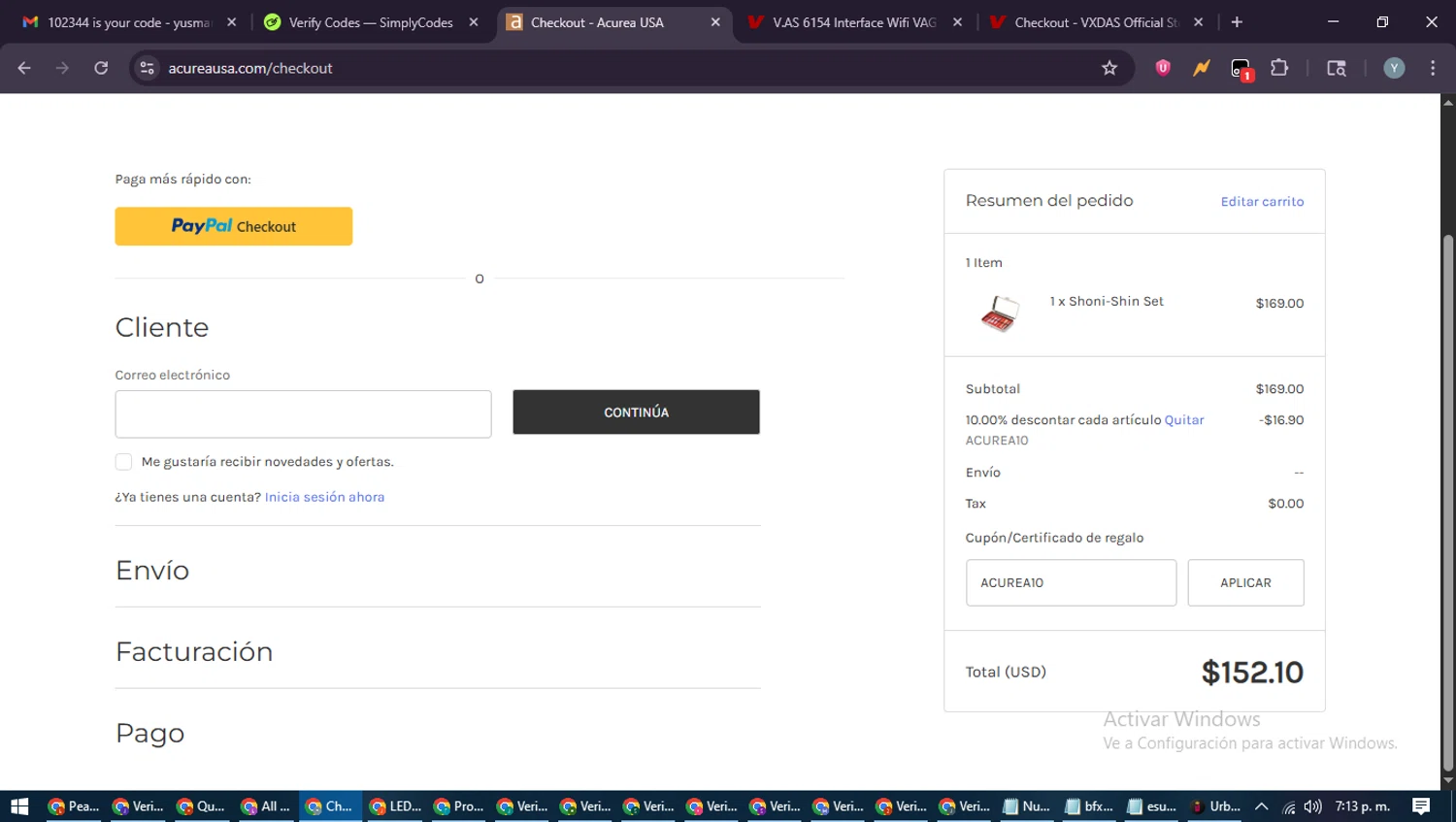1456x822 pixels.
Task: Click the Shoni-Shin Set product thumbnail
Action: click(x=999, y=314)
